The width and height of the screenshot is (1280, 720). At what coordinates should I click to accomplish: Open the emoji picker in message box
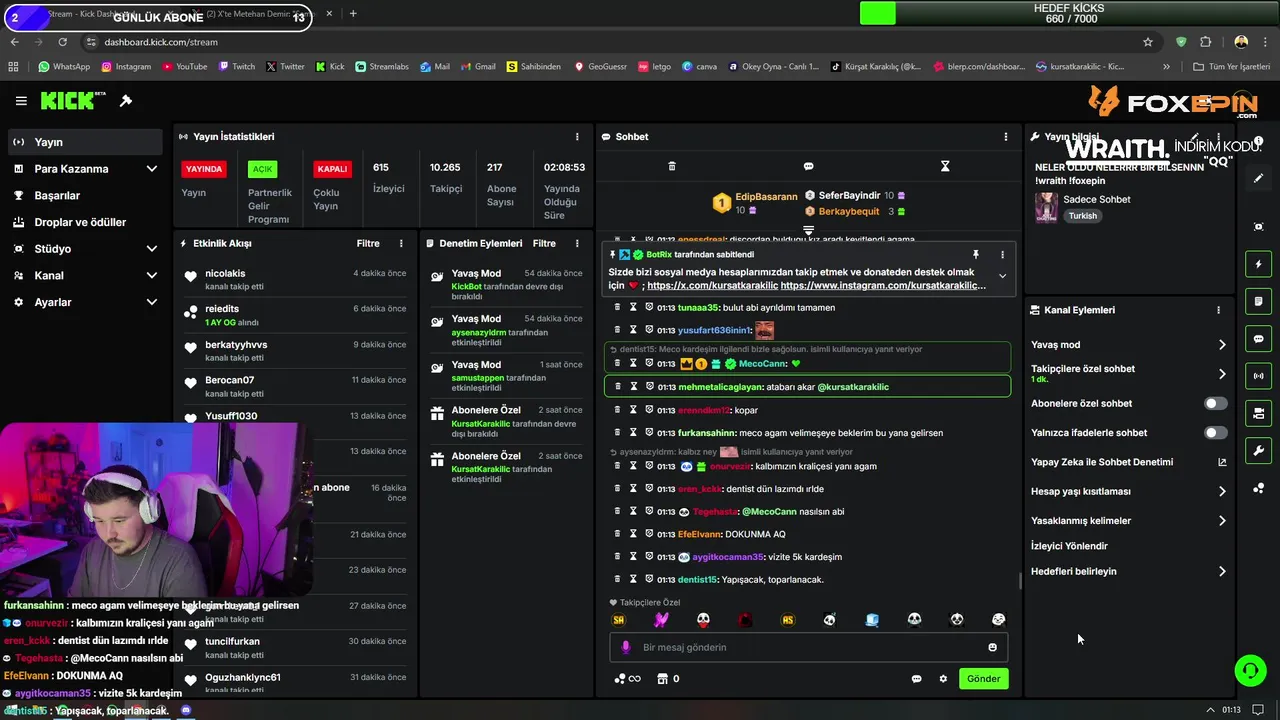(992, 647)
